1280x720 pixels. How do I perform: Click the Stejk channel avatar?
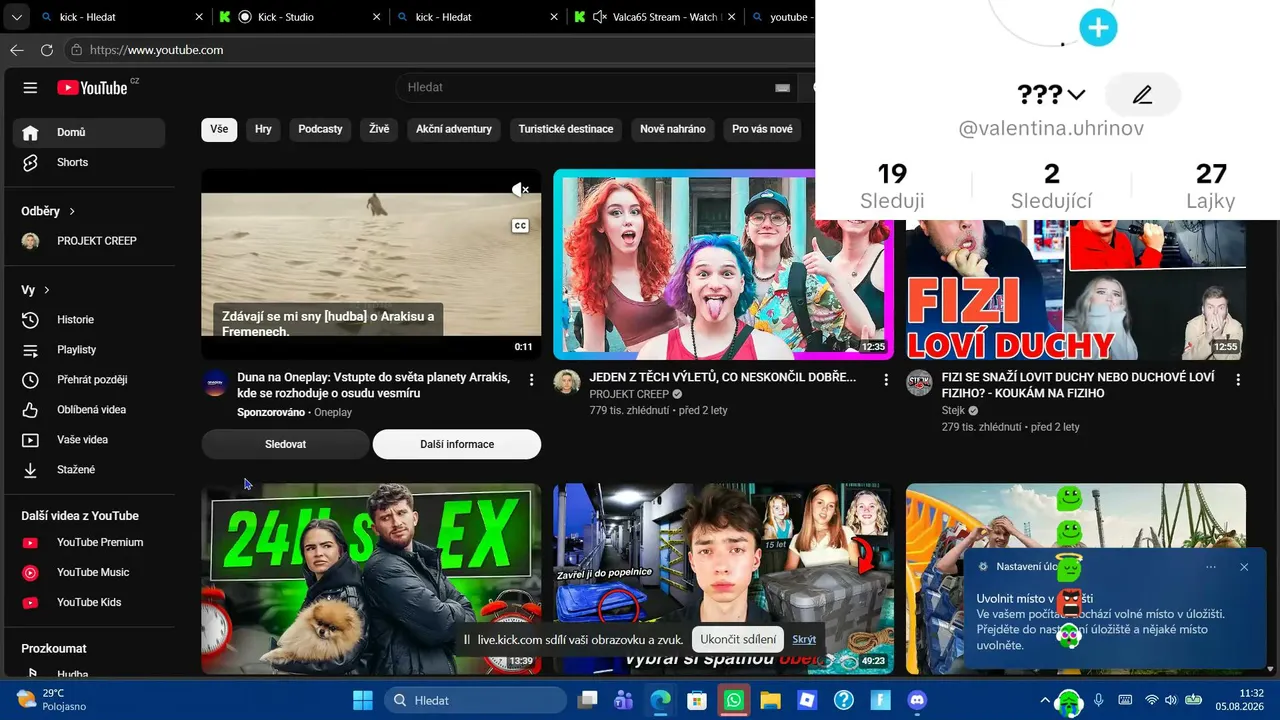tap(919, 383)
